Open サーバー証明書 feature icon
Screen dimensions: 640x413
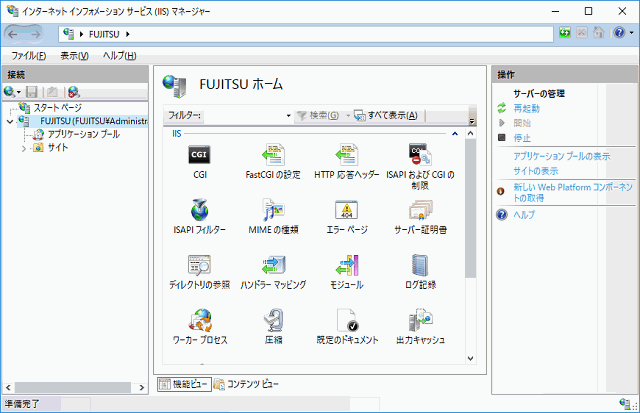click(x=420, y=210)
